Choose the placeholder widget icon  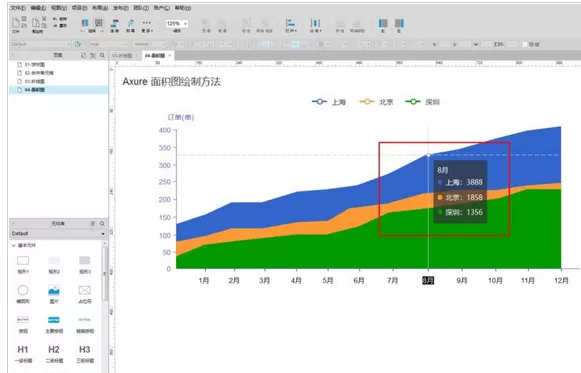(x=84, y=290)
